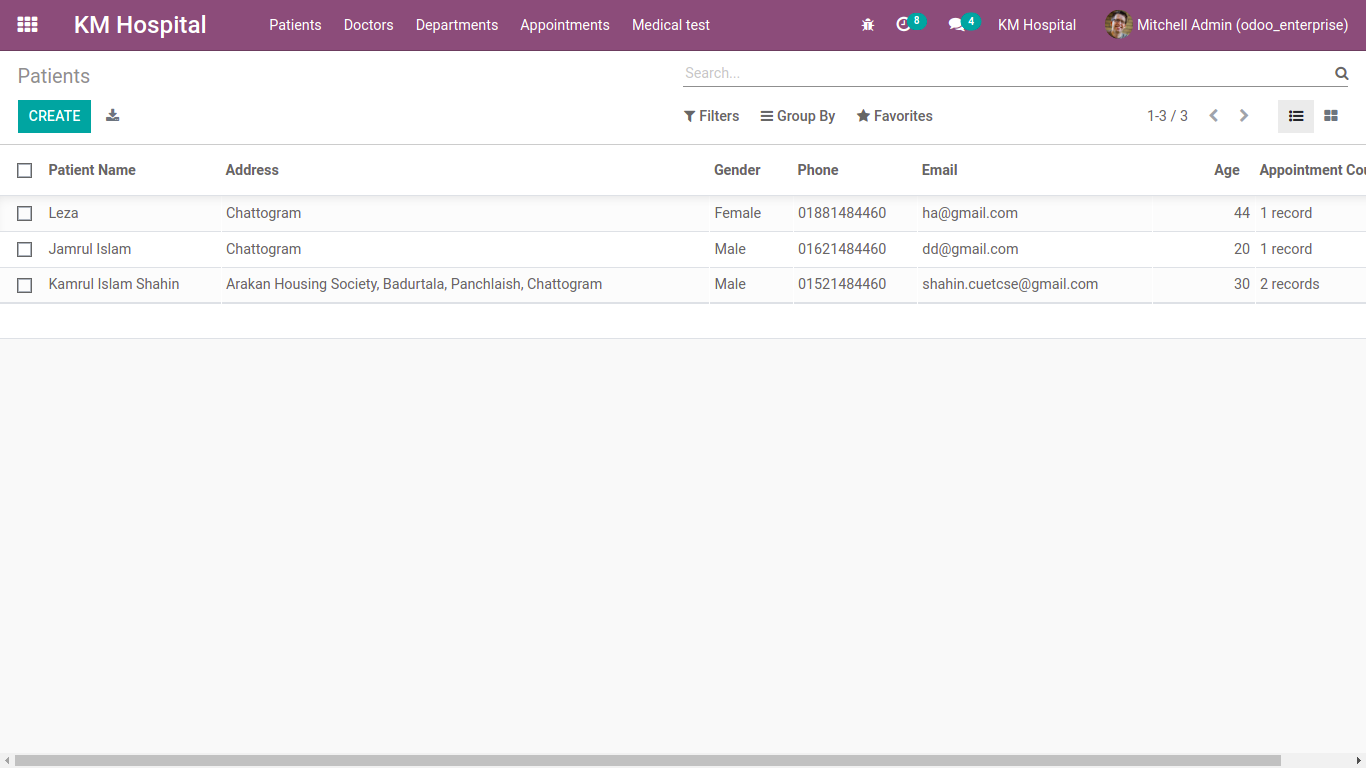Screen dimensions: 1366x768
Task: Click Arakan Housing Society address cell
Action: point(414,284)
